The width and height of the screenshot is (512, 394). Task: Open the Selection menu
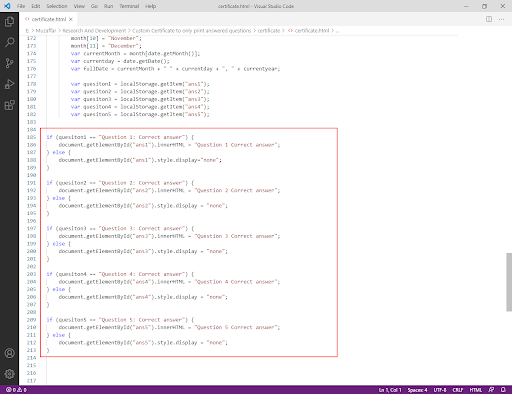click(57, 6)
